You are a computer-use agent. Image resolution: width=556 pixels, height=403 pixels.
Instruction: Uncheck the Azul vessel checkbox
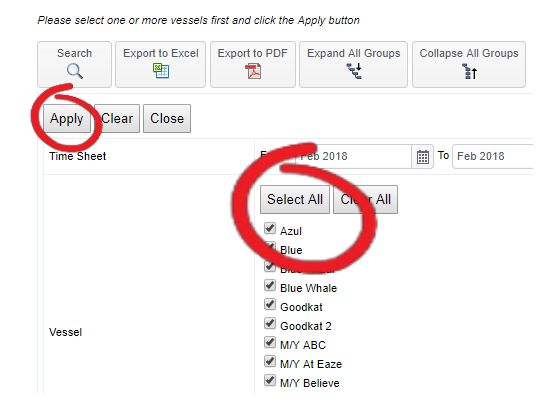click(x=270, y=228)
